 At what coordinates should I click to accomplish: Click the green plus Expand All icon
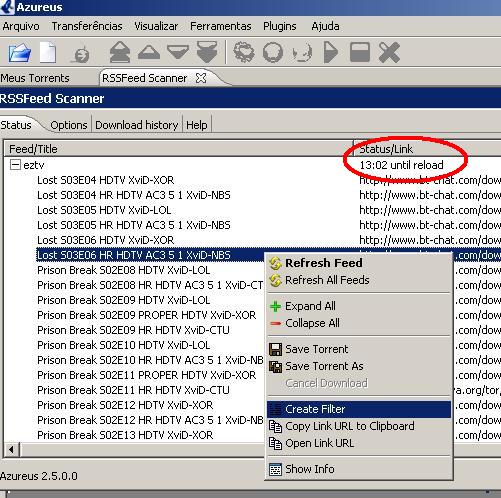275,306
